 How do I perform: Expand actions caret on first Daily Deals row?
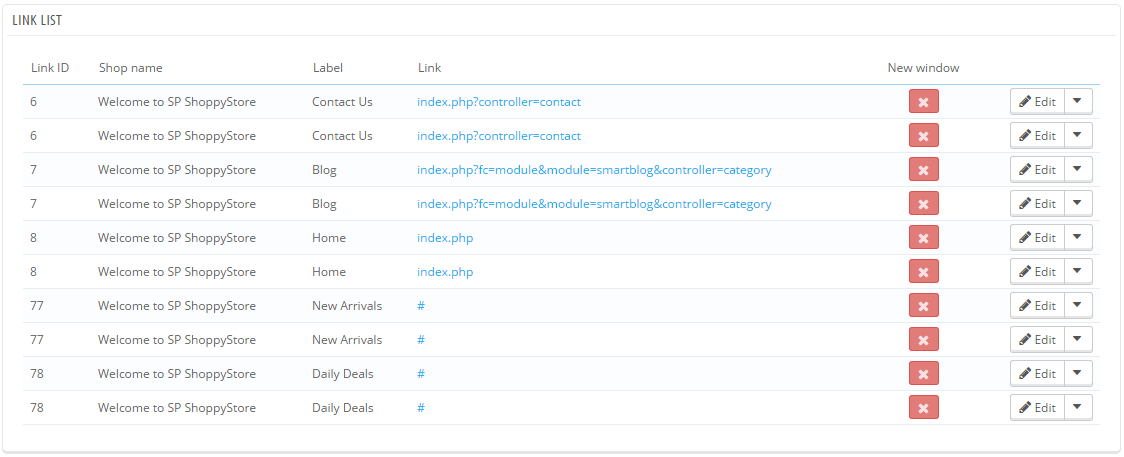pyautogui.click(x=1077, y=373)
